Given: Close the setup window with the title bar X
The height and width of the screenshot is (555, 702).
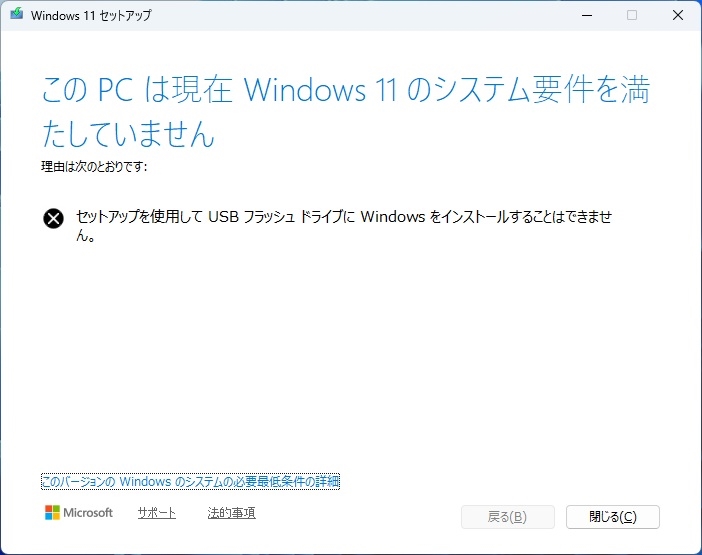Looking at the screenshot, I should (x=678, y=15).
